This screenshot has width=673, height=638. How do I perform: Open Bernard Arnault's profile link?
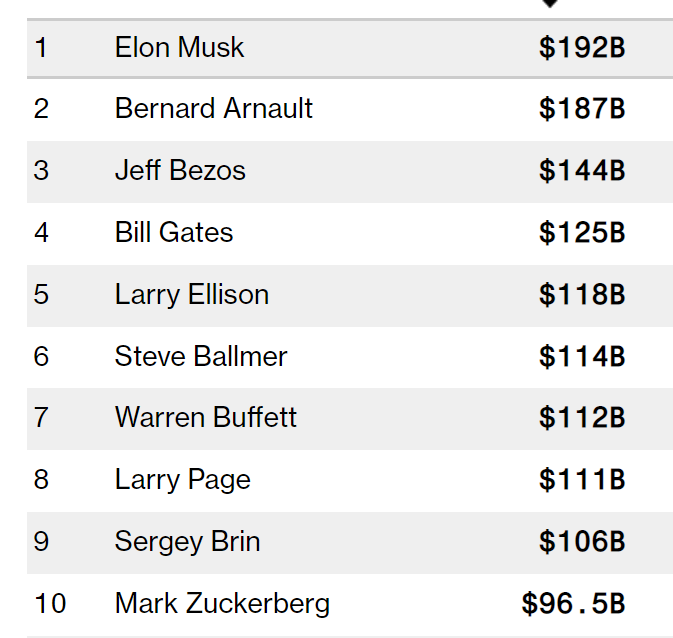[x=213, y=108]
